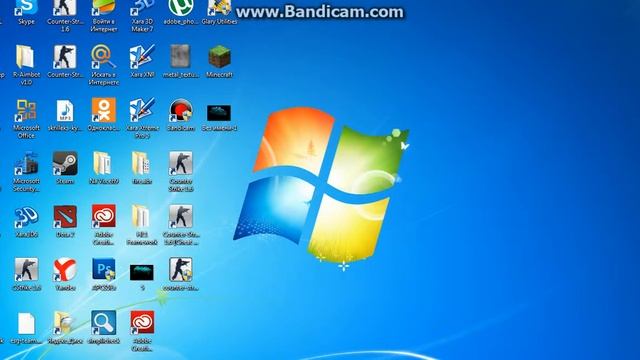
Task: Select the uTorrent adobe_pho... file icon
Action: tap(180, 11)
